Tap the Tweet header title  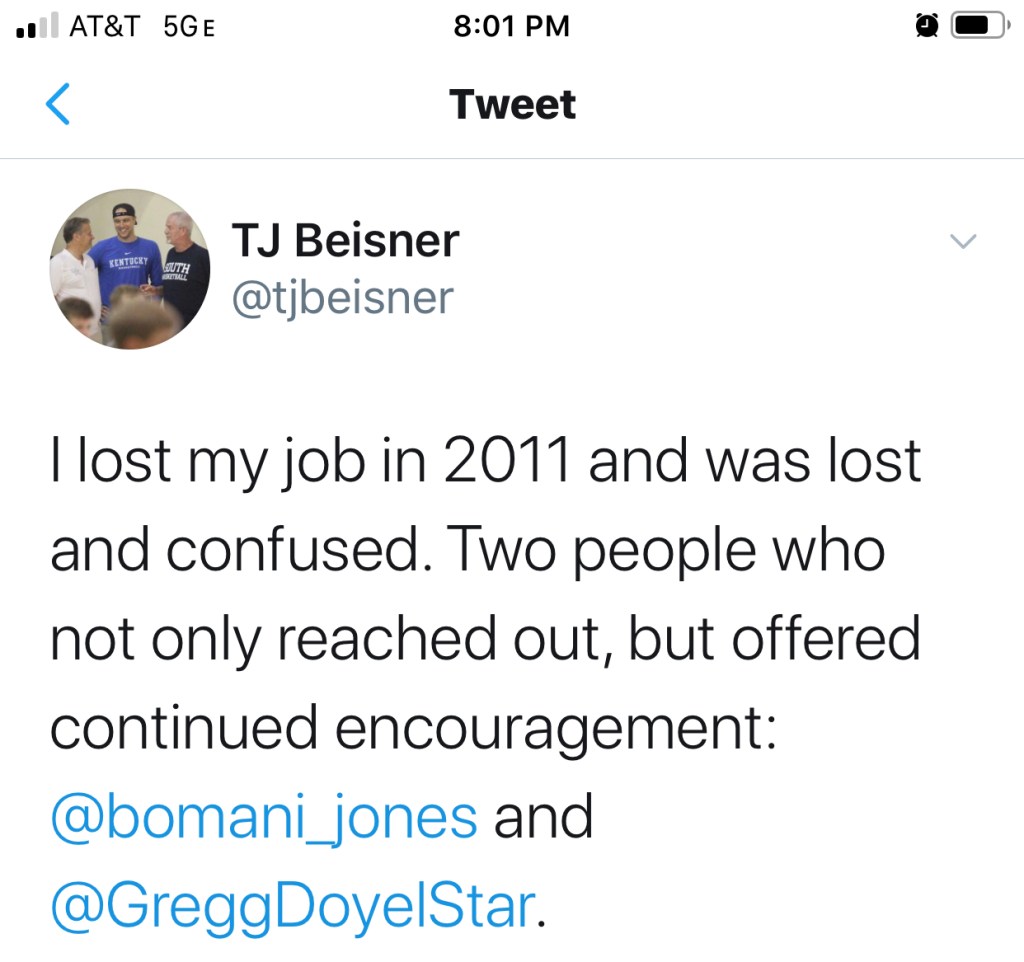point(512,105)
